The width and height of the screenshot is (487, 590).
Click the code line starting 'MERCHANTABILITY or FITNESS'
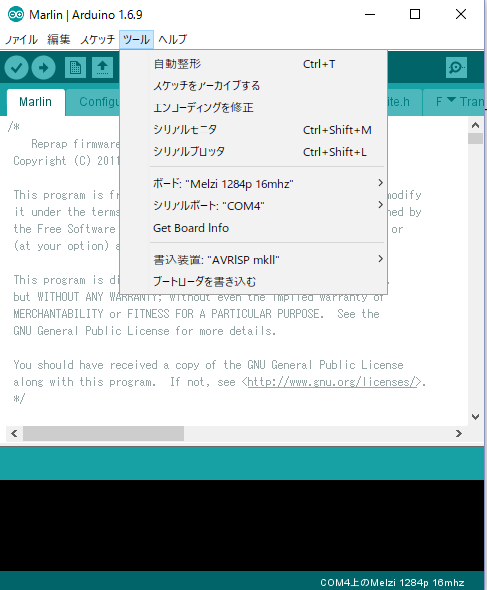pyautogui.click(x=196, y=314)
